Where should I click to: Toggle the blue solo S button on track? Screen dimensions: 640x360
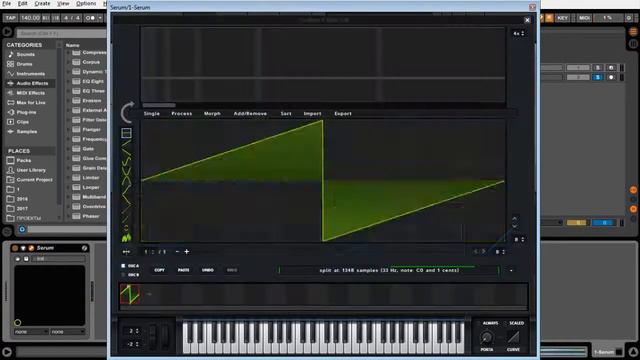click(598, 77)
